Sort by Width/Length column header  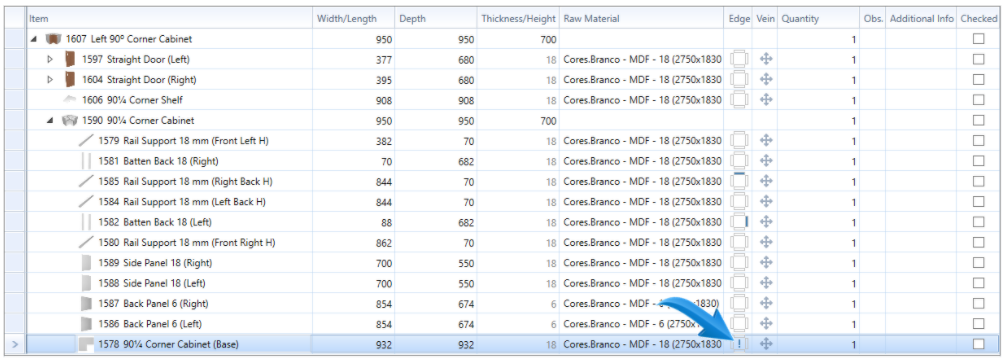(354, 19)
